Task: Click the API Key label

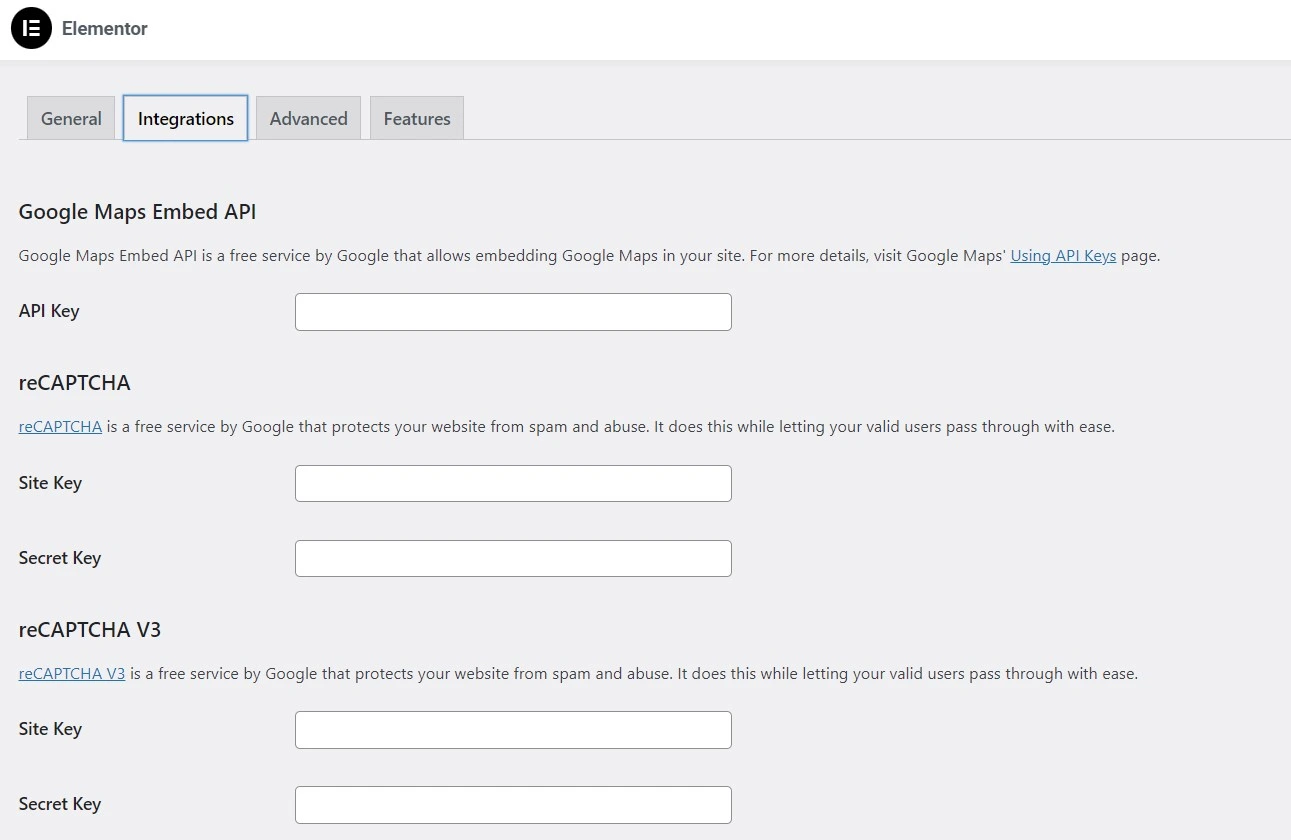Action: (49, 311)
